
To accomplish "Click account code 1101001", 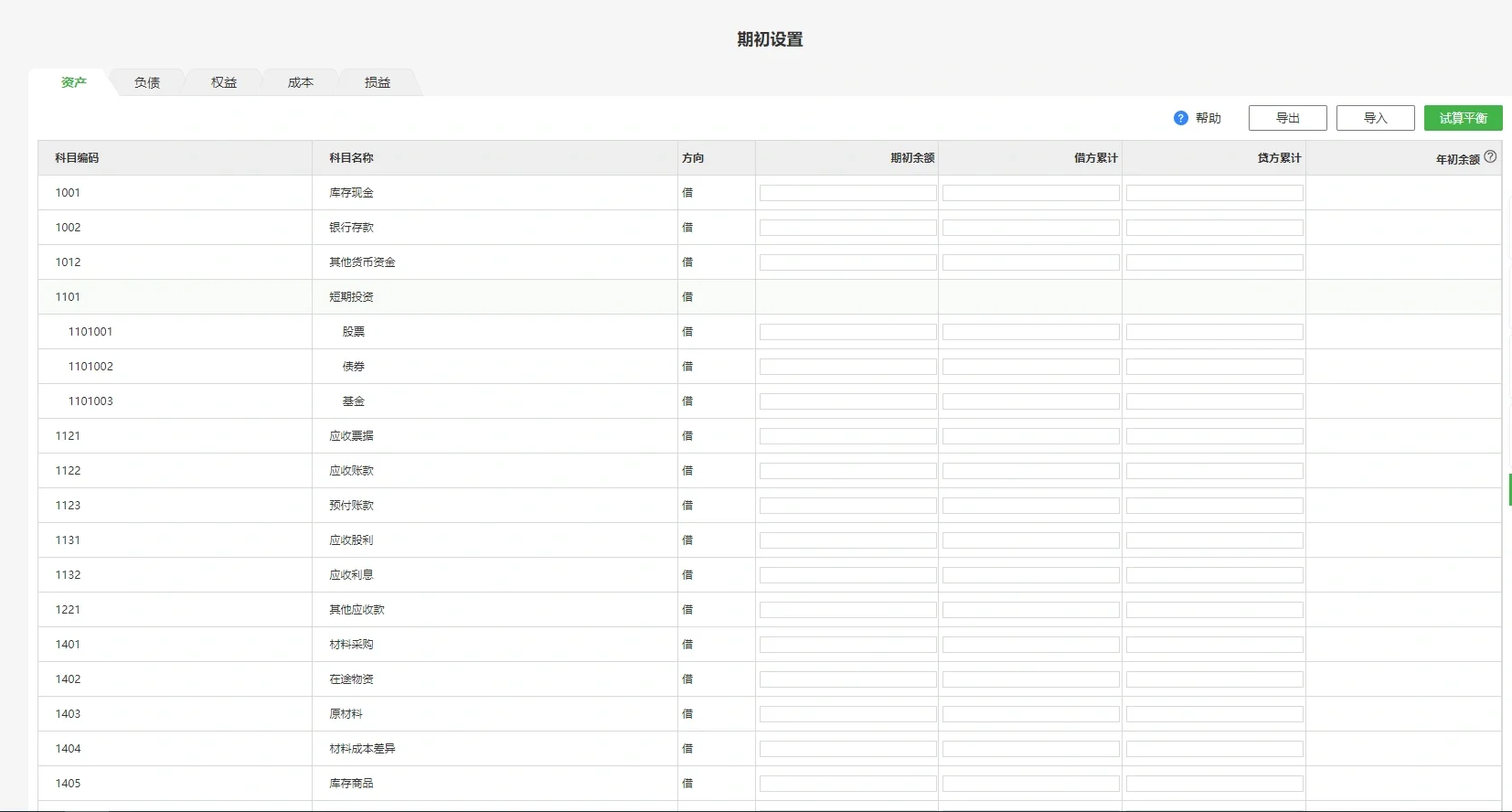I will pos(91,332).
